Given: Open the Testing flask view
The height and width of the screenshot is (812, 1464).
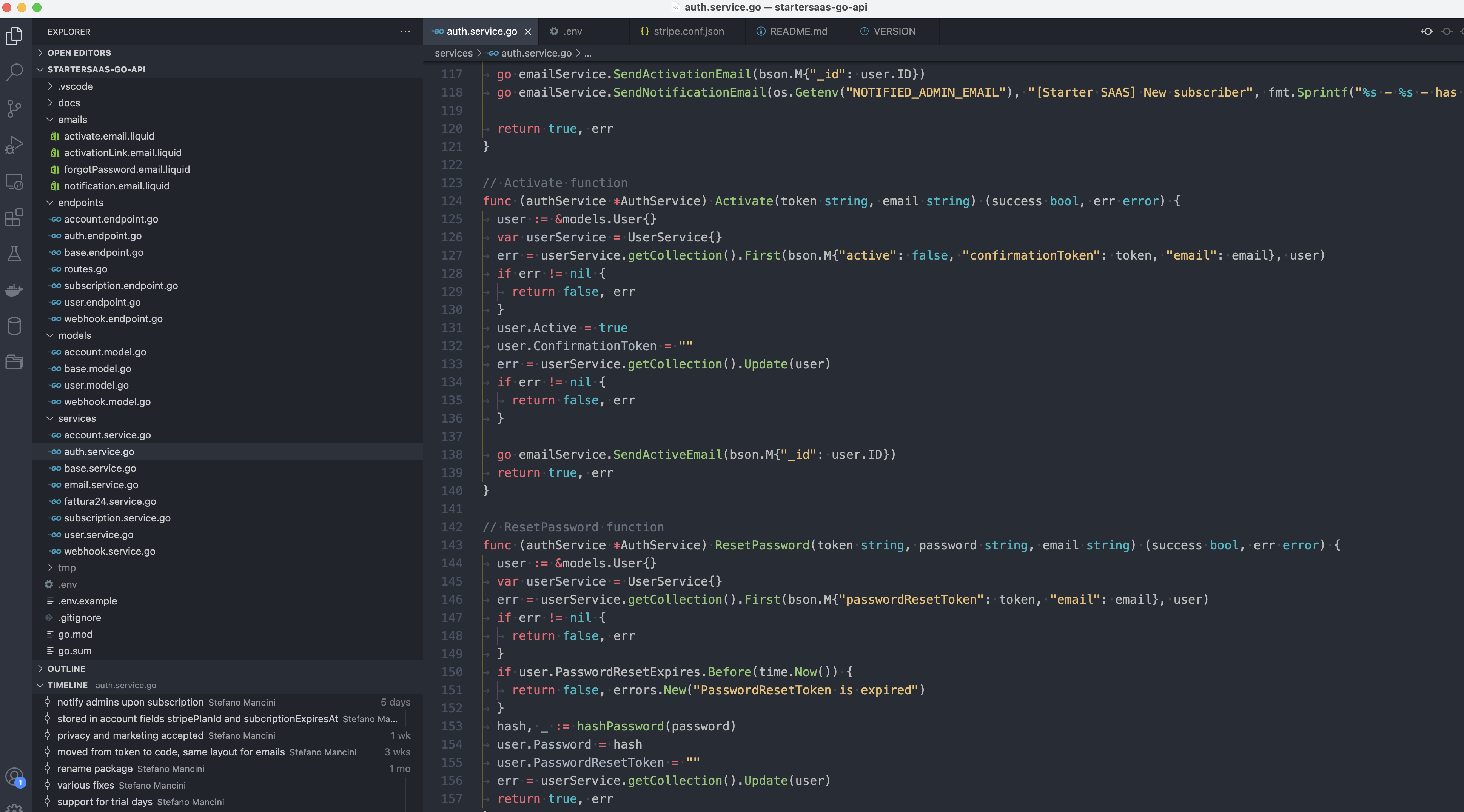Looking at the screenshot, I should click(14, 254).
